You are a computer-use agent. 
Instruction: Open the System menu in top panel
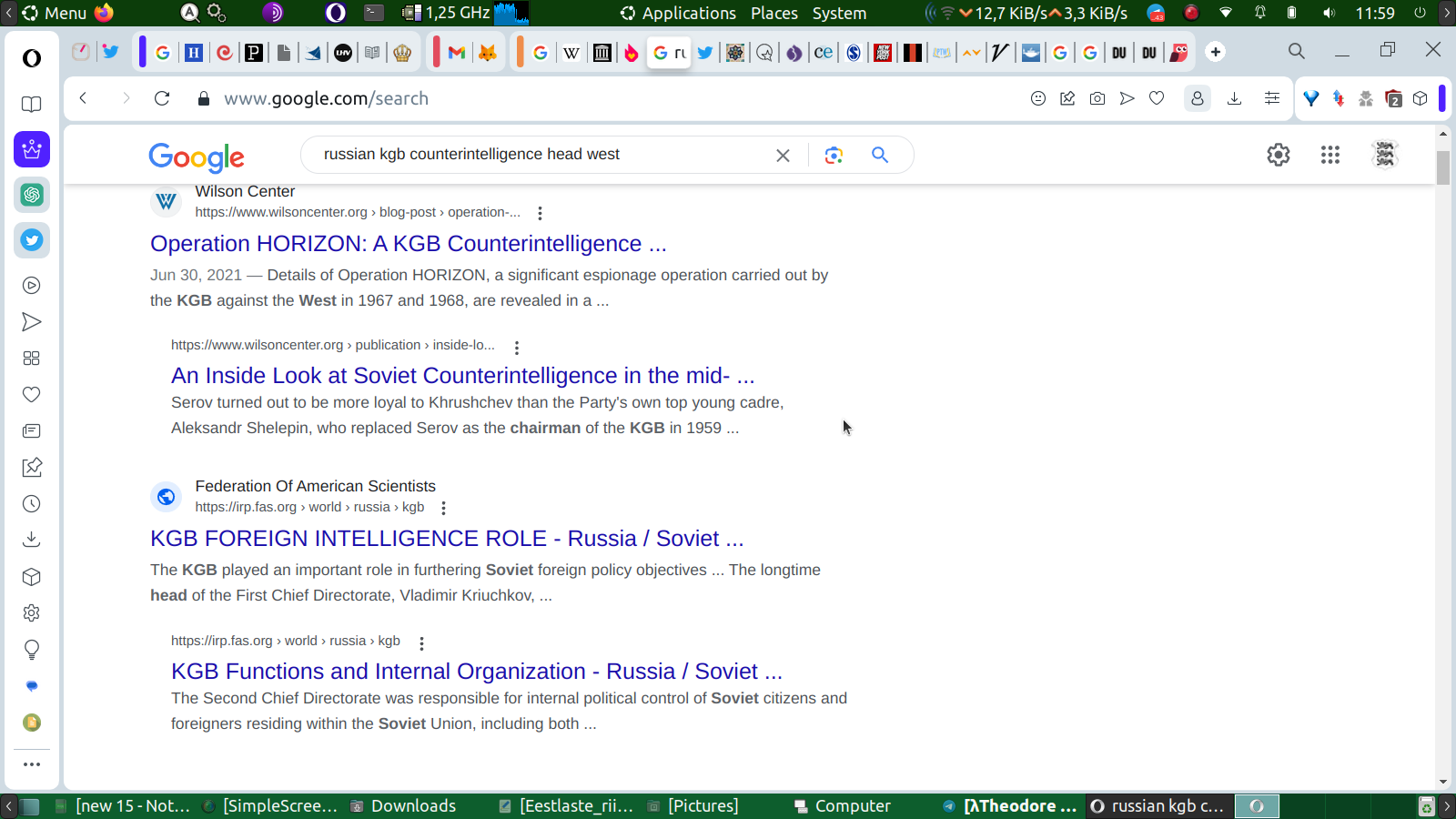point(839,13)
